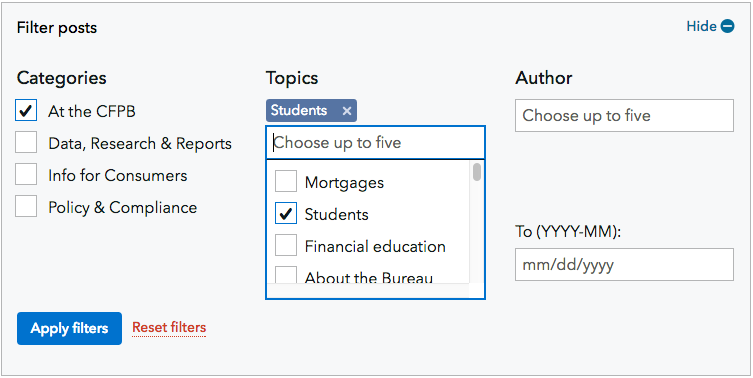Choose the About the Bureau topic
The height and width of the screenshot is (378, 753).
point(286,275)
